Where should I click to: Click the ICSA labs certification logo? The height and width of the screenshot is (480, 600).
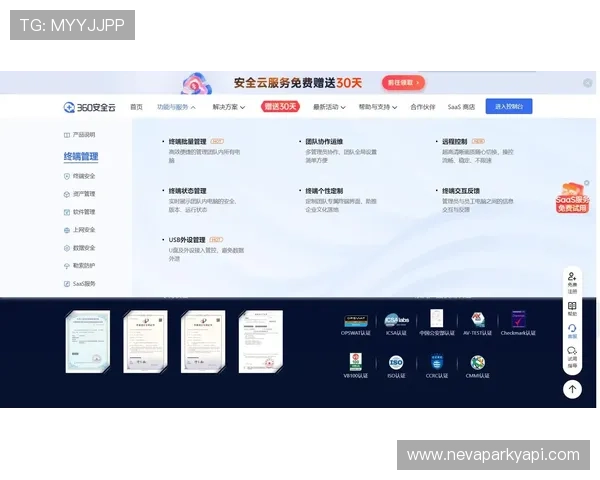(396, 320)
